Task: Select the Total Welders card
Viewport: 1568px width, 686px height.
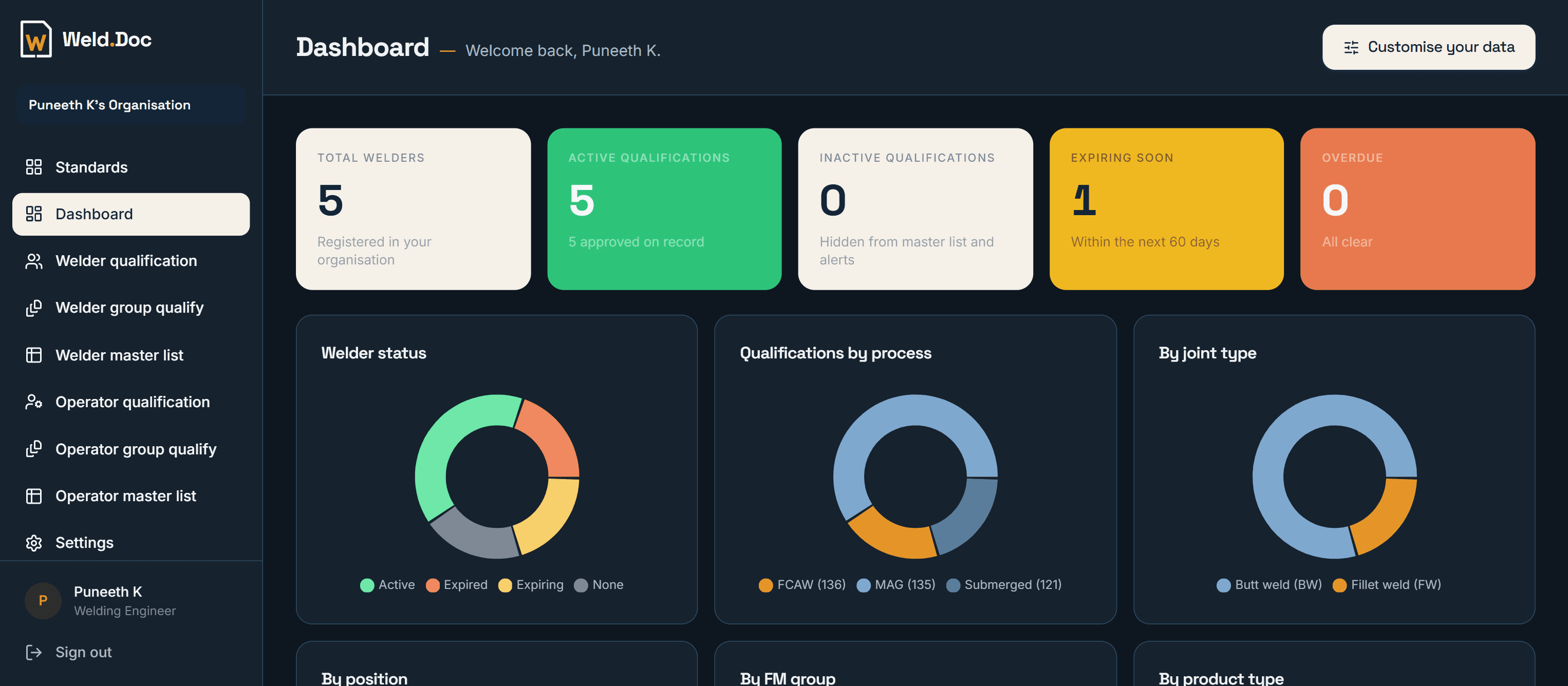Action: 413,208
